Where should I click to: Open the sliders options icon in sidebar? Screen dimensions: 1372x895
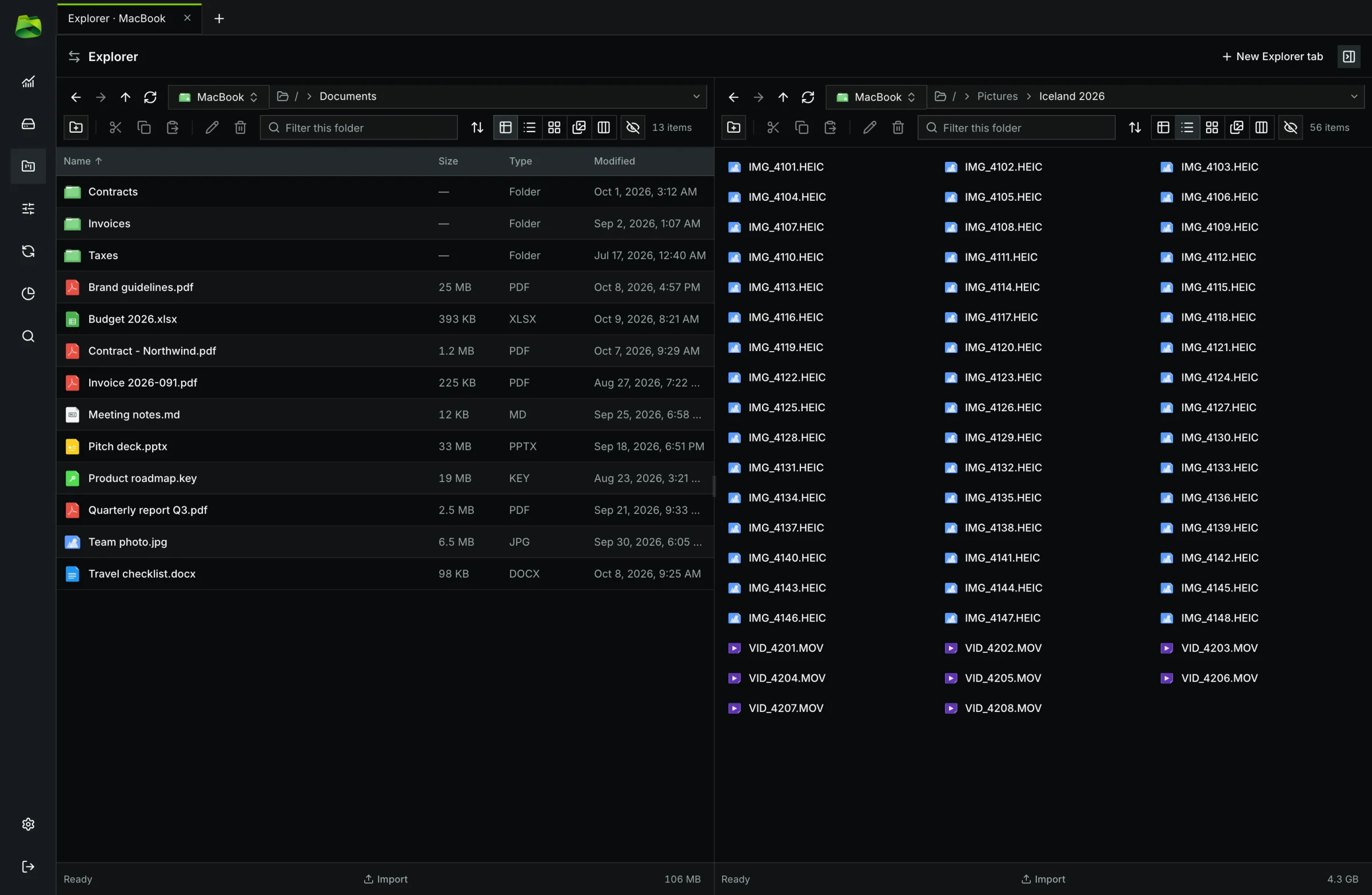(27, 209)
